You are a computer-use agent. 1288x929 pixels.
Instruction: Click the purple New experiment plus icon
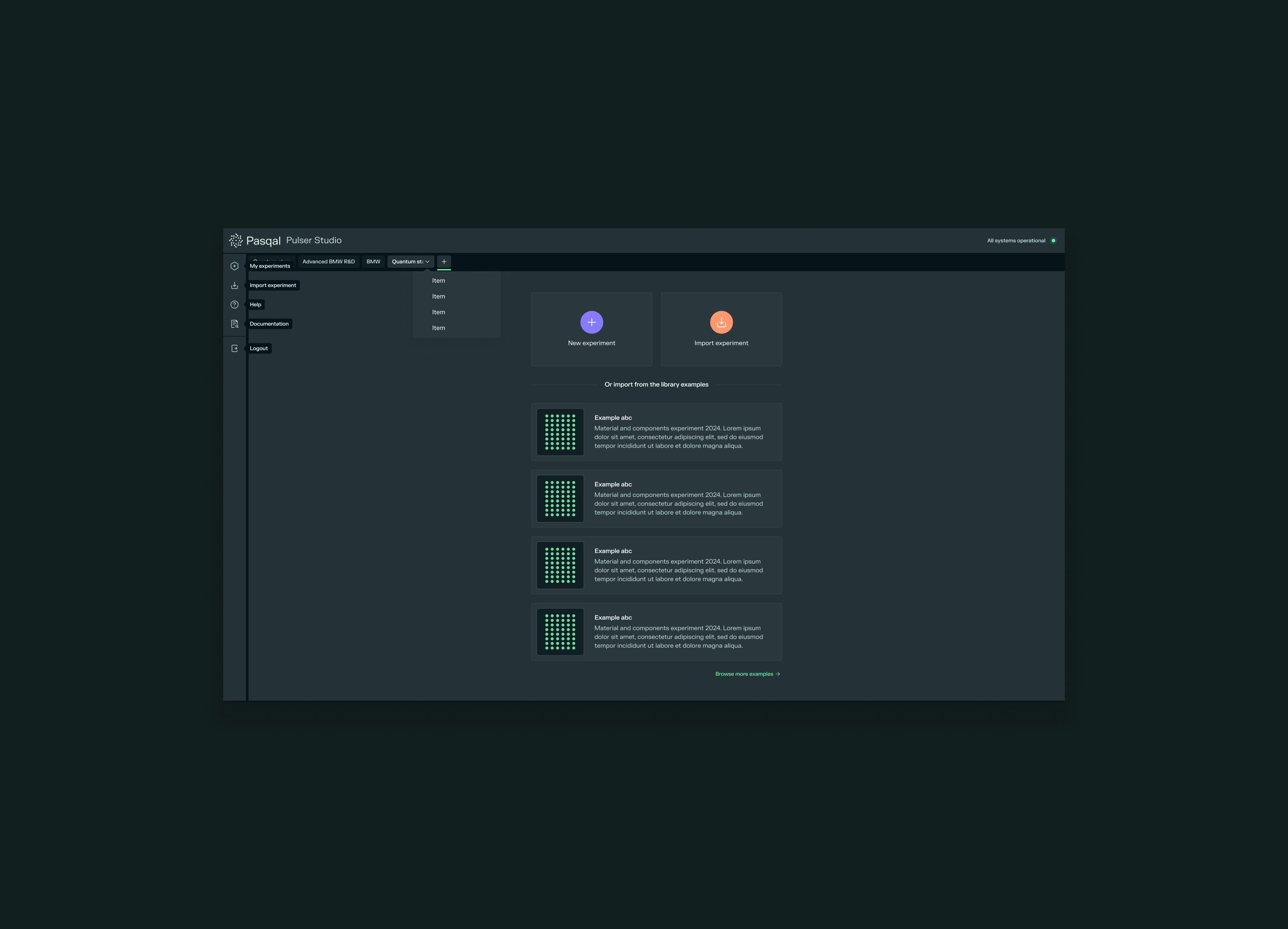click(x=591, y=323)
